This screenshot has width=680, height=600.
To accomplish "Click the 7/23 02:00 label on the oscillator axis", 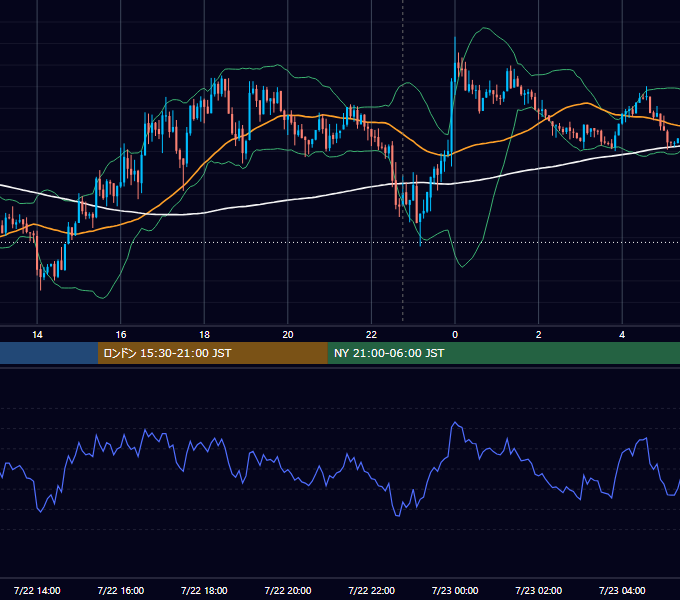I will click(539, 590).
